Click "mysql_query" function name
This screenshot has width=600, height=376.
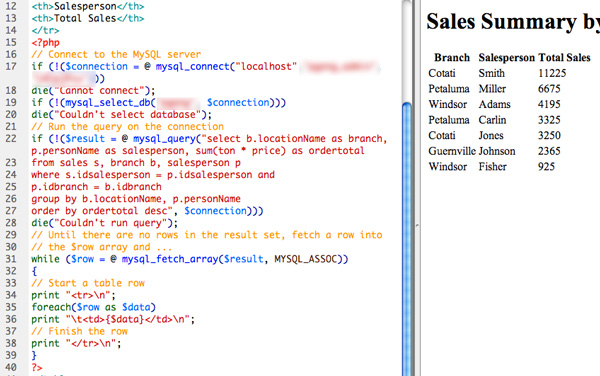pyautogui.click(x=164, y=138)
